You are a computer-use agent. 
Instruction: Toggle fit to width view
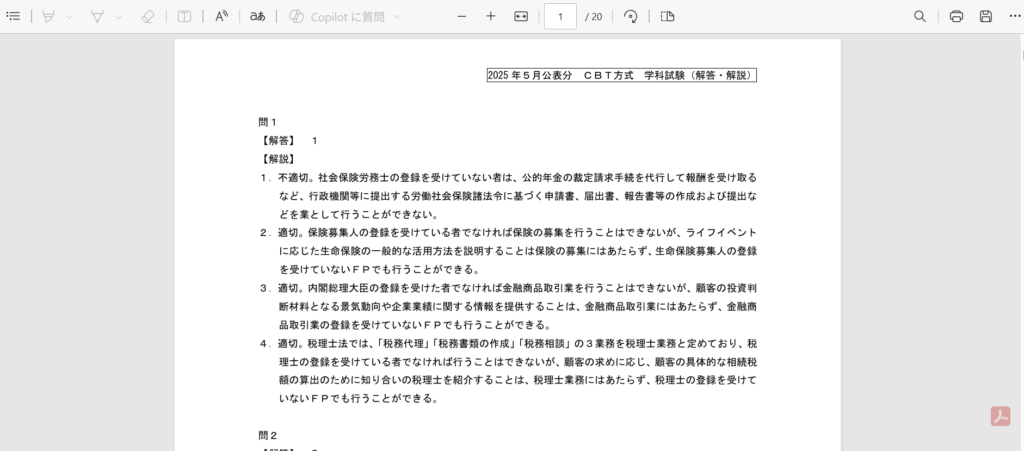[520, 16]
